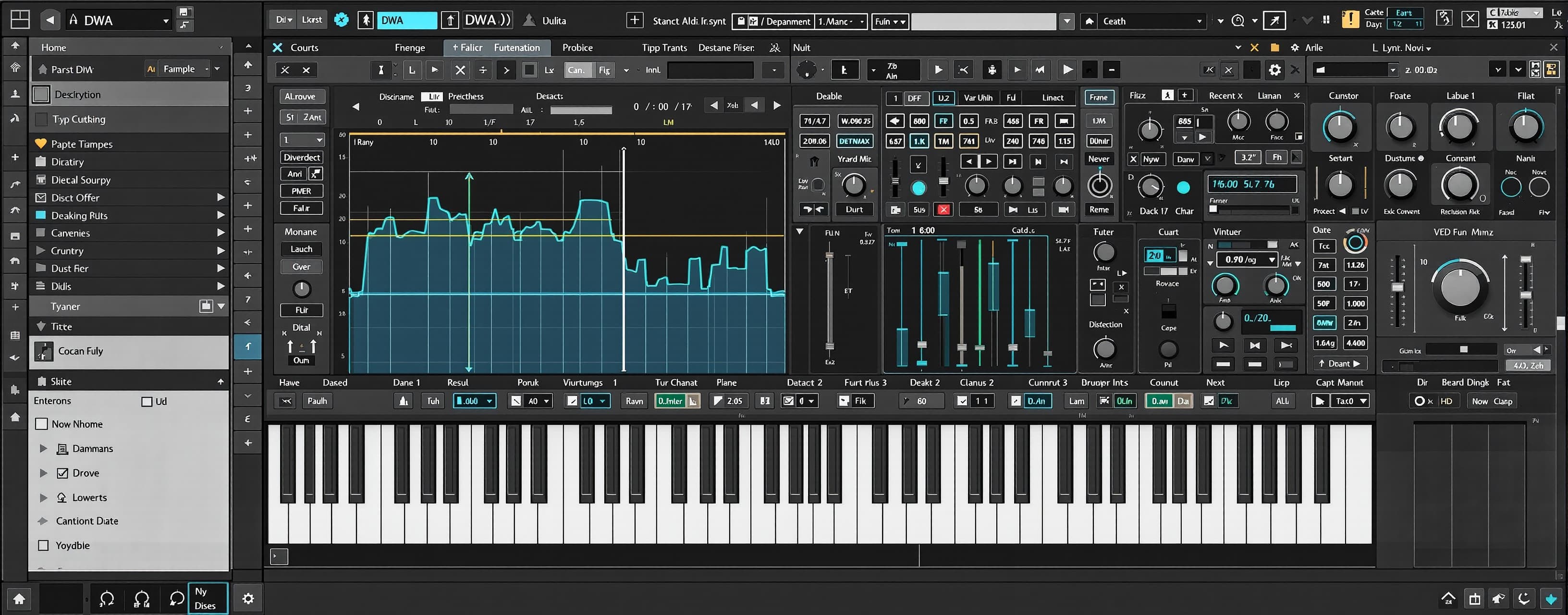This screenshot has height=615, width=1568.
Task: Click the window layout grid icon at top left
Action: tap(20, 20)
